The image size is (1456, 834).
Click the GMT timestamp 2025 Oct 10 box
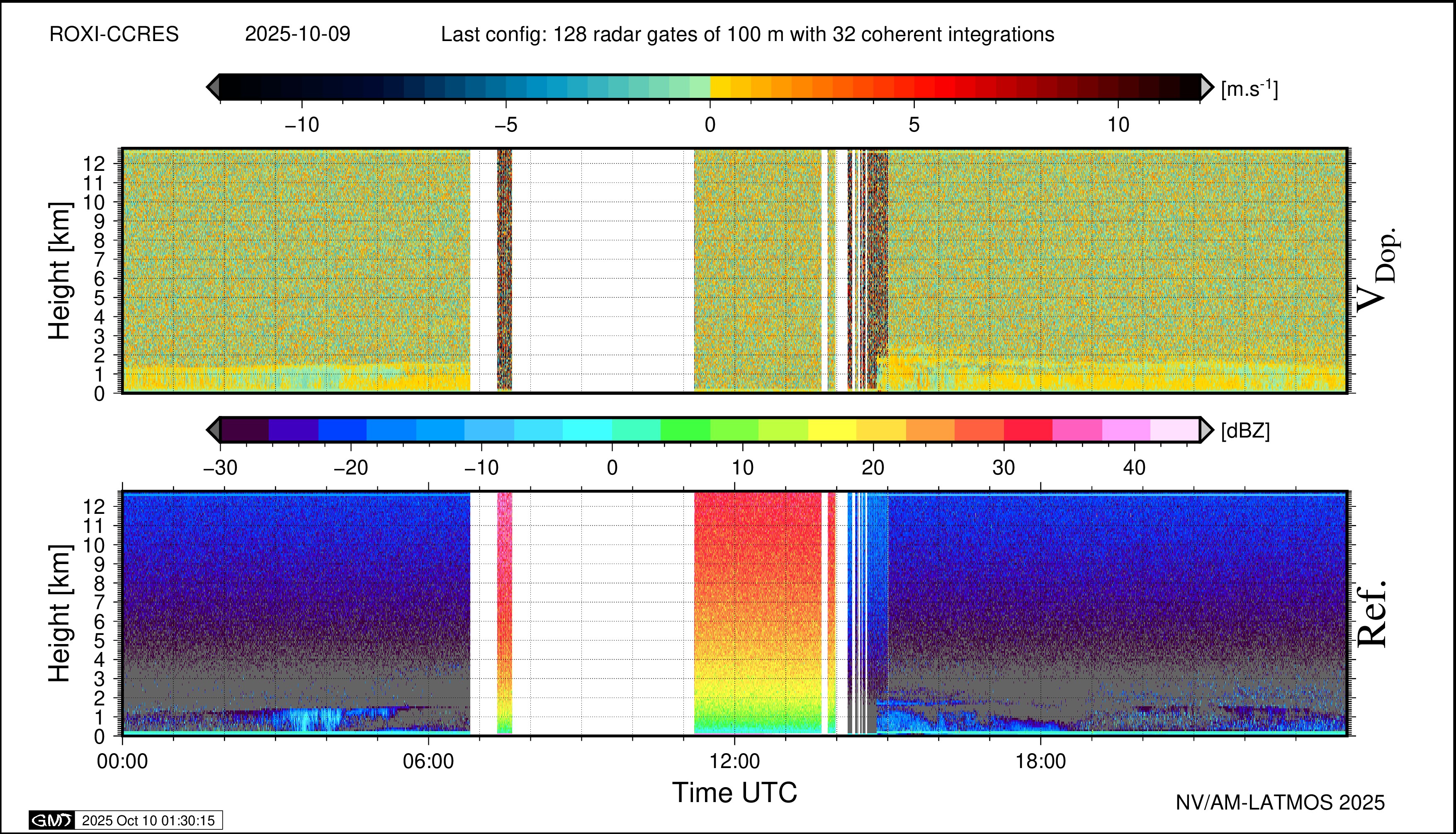click(148, 820)
